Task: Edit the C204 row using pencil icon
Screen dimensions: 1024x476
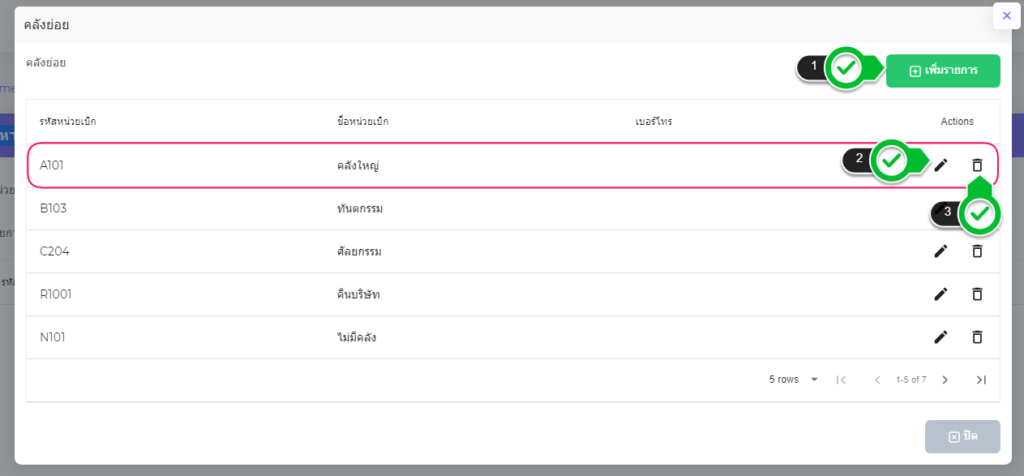Action: (x=940, y=251)
